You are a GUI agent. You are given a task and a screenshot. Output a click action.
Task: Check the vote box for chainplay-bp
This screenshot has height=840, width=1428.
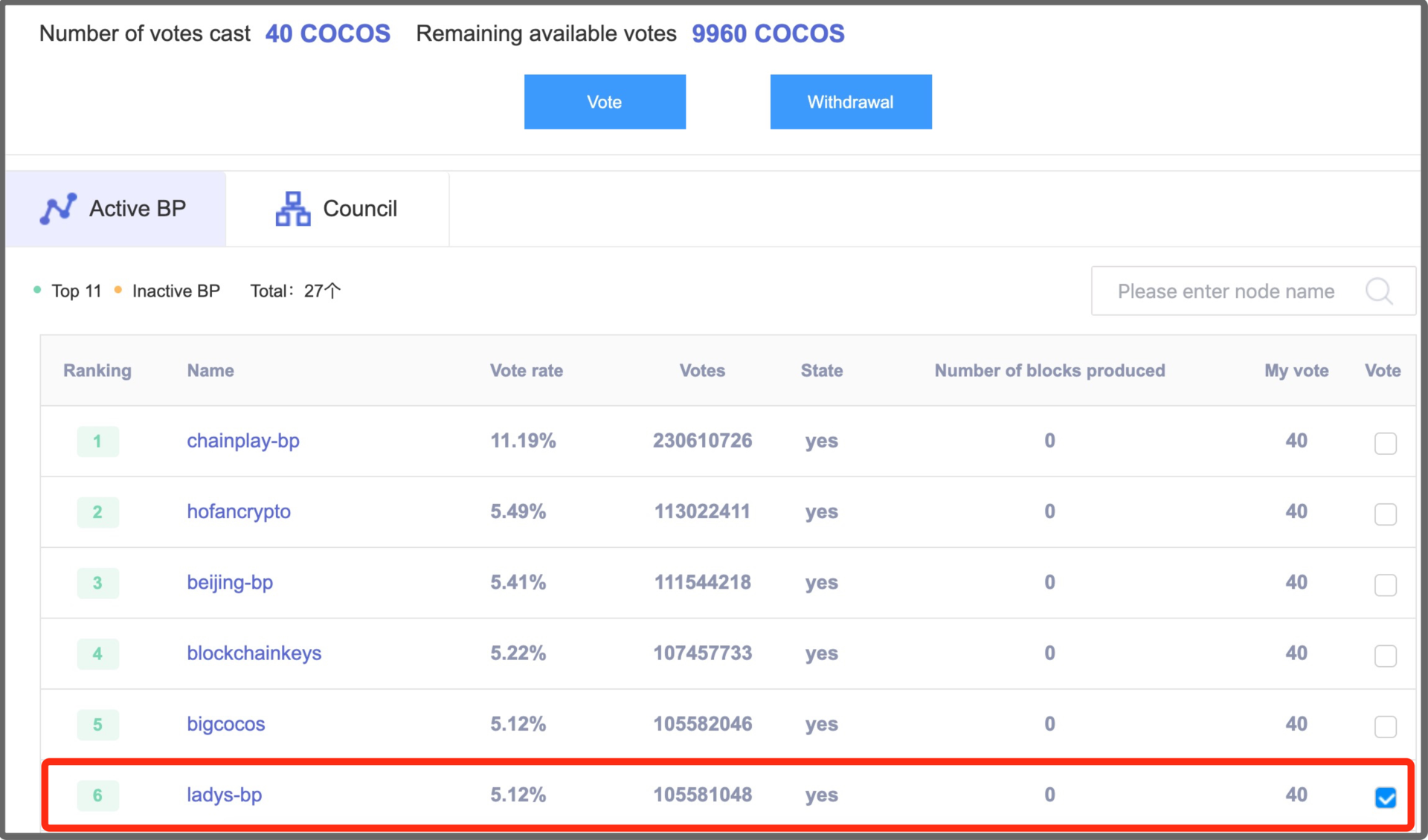(1385, 443)
